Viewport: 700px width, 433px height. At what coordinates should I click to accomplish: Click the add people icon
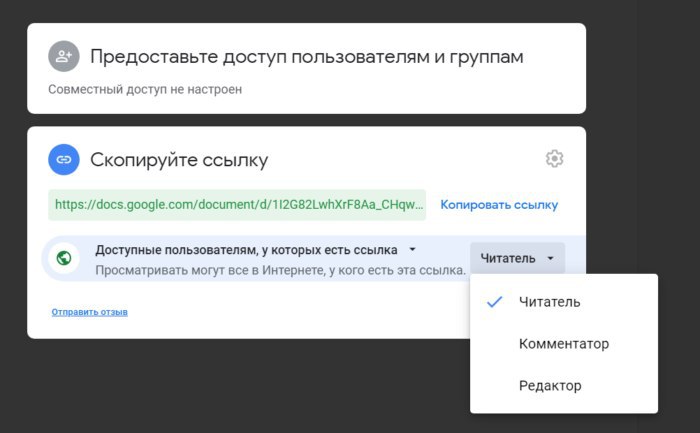coord(64,56)
